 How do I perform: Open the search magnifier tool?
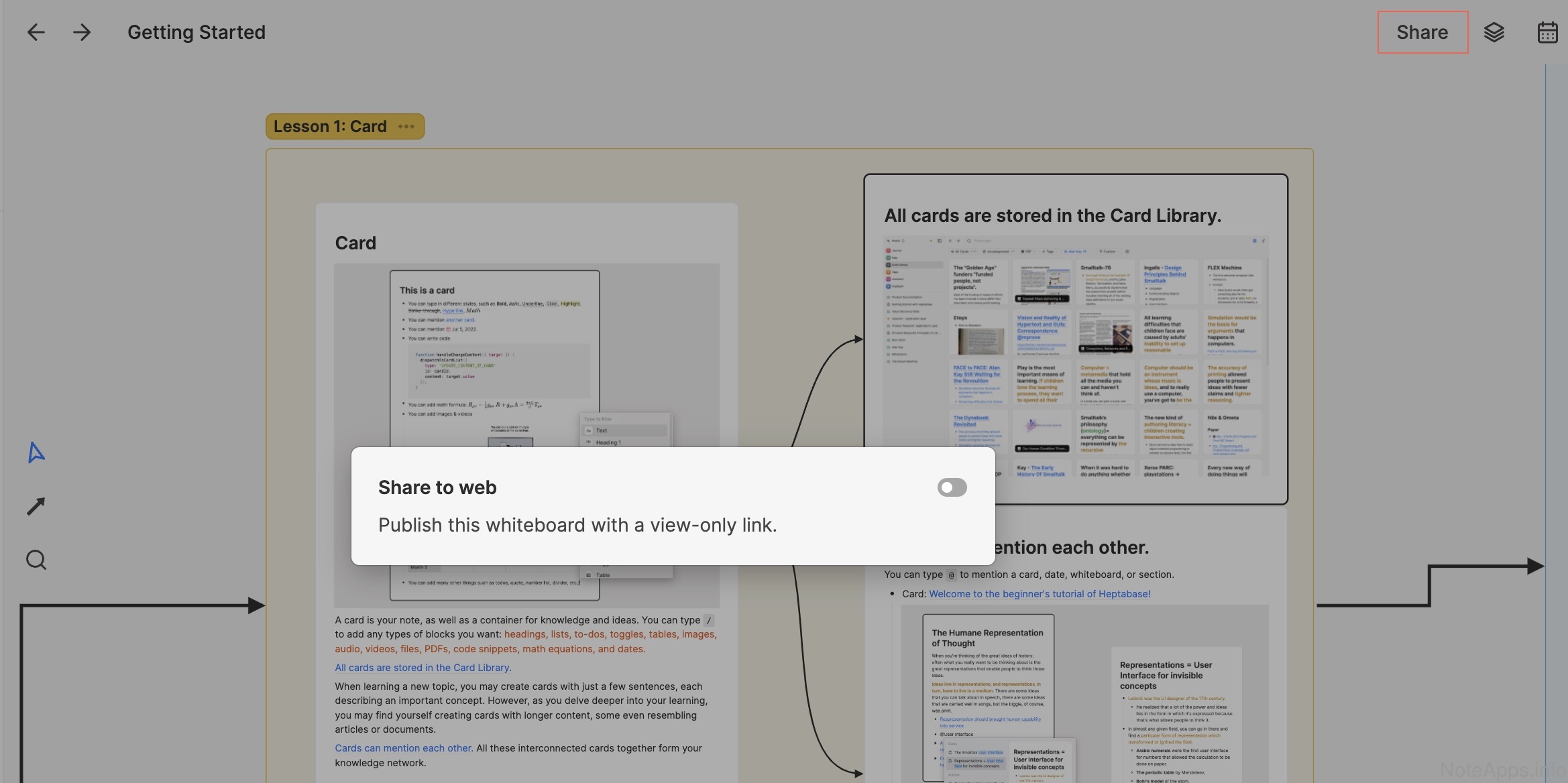tap(36, 560)
